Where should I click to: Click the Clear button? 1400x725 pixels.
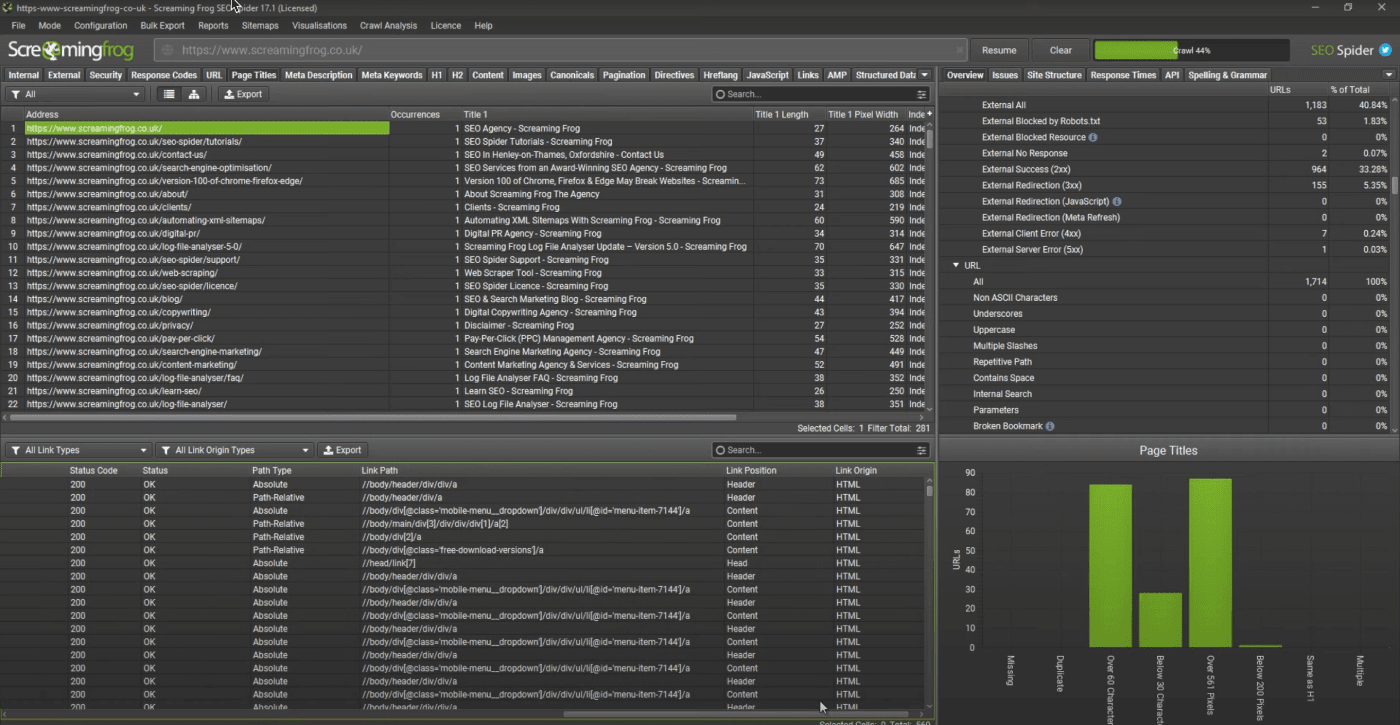[x=1061, y=50]
